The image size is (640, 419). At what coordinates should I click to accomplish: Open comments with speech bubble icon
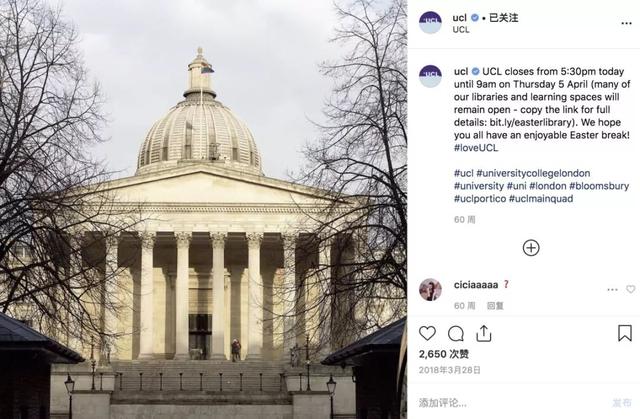(x=456, y=334)
